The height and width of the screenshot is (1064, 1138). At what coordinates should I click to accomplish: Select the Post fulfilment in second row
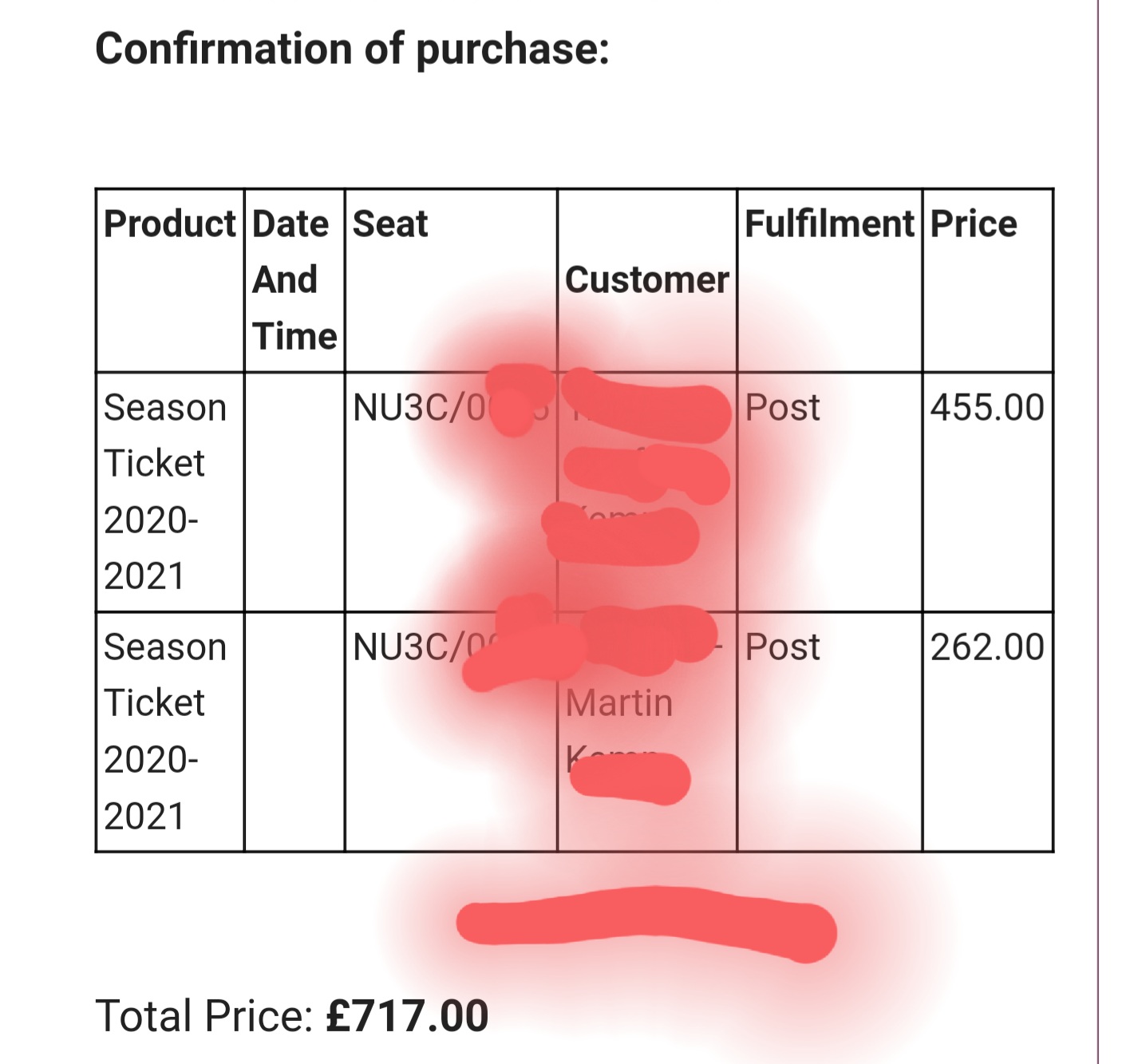pyautogui.click(x=782, y=647)
